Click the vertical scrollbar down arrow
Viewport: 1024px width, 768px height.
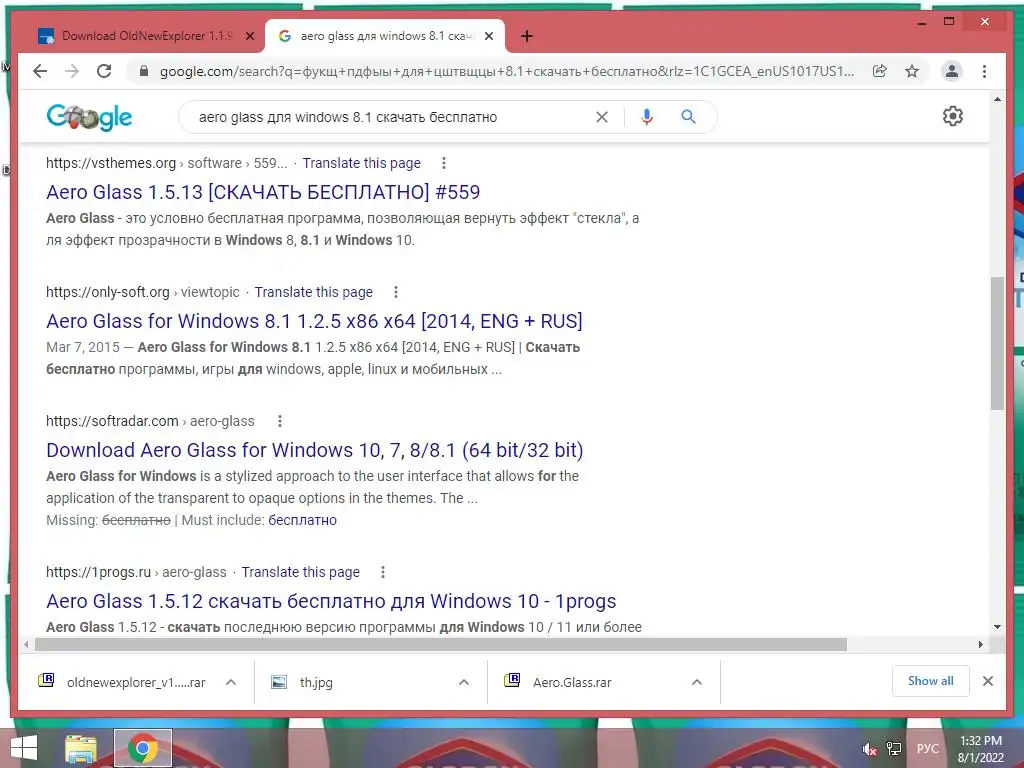tap(997, 627)
